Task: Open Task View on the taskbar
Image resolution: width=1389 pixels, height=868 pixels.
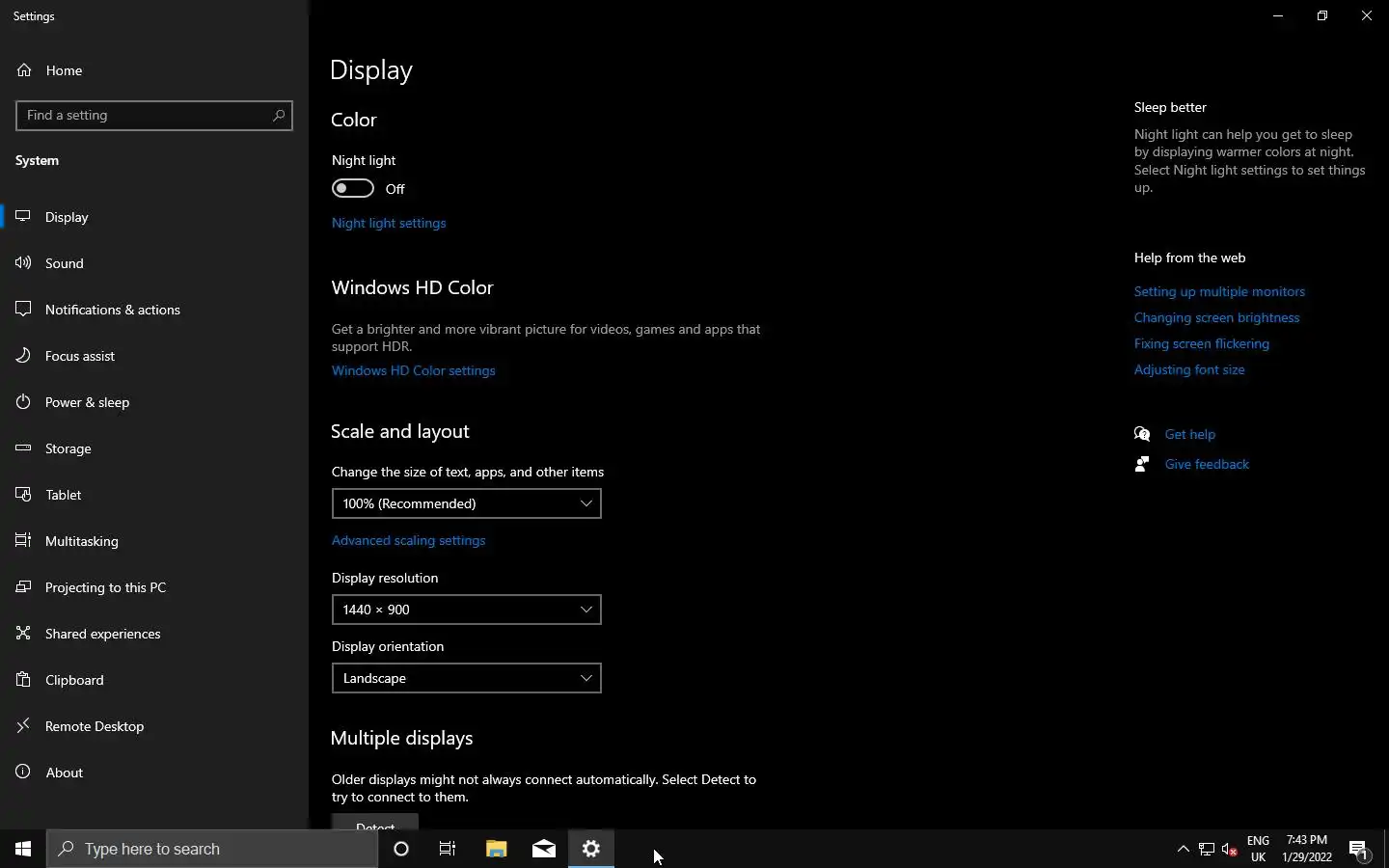Action: (x=448, y=849)
